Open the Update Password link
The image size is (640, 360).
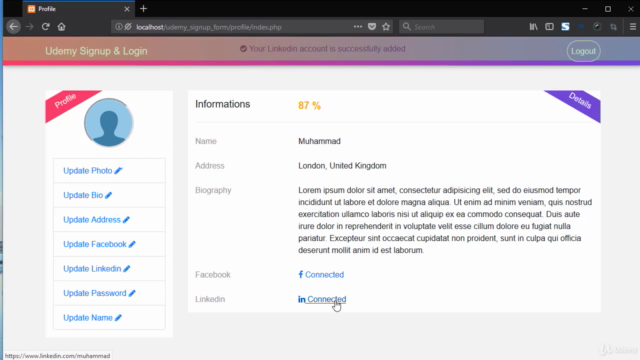click(x=99, y=293)
